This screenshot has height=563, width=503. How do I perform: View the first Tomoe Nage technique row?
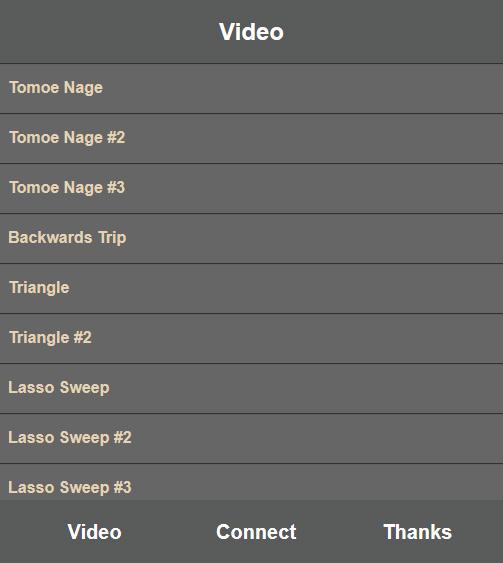[x=251, y=88]
